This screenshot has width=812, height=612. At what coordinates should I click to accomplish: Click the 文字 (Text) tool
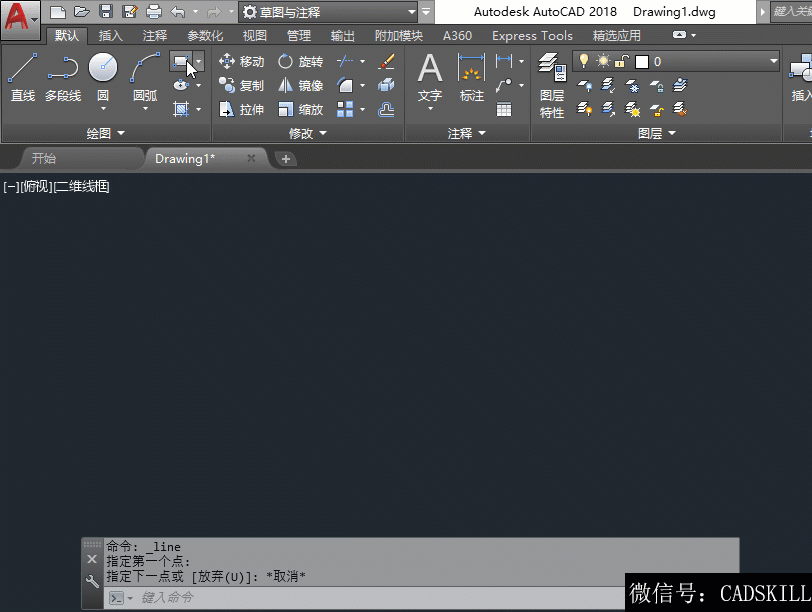[x=430, y=77]
